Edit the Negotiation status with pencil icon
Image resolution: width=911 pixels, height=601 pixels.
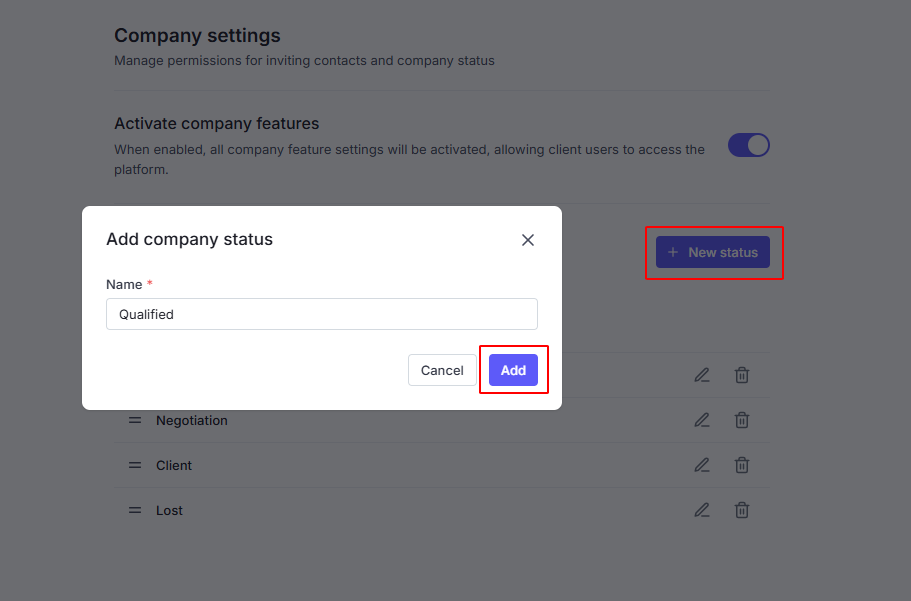[702, 420]
